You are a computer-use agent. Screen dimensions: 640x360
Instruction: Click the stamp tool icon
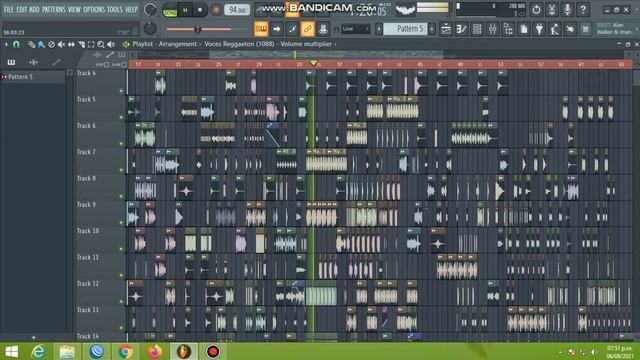(x=323, y=29)
